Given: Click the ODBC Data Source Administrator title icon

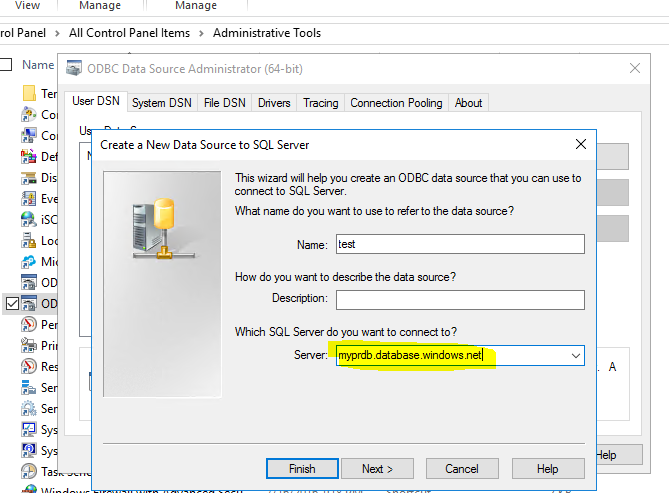Looking at the screenshot, I should pos(74,68).
